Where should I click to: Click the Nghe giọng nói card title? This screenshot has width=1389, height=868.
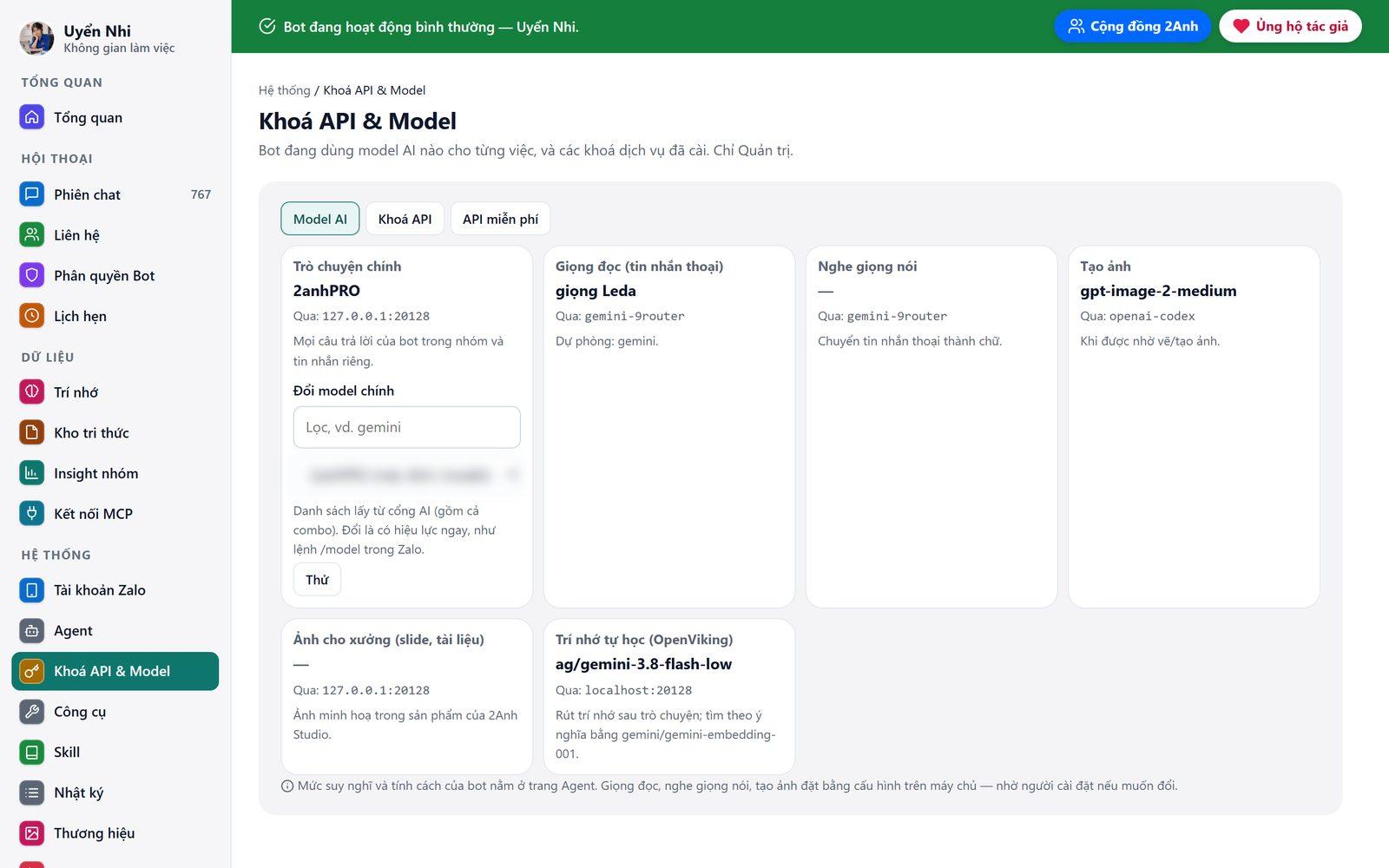[867, 266]
